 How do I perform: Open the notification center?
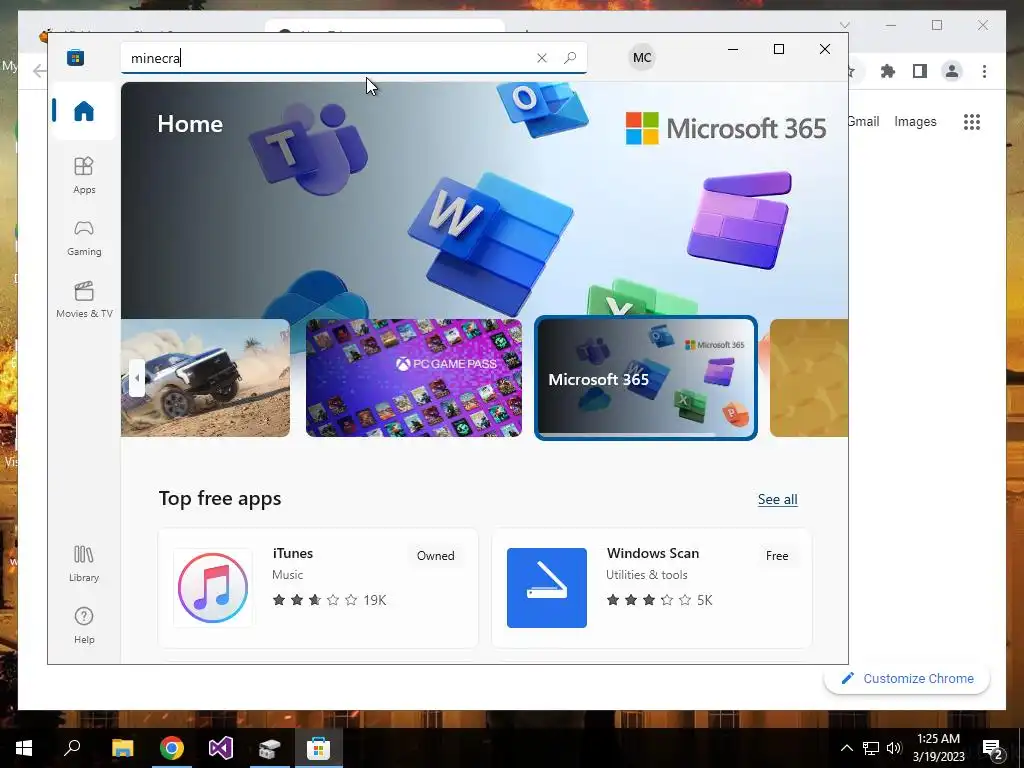(993, 748)
